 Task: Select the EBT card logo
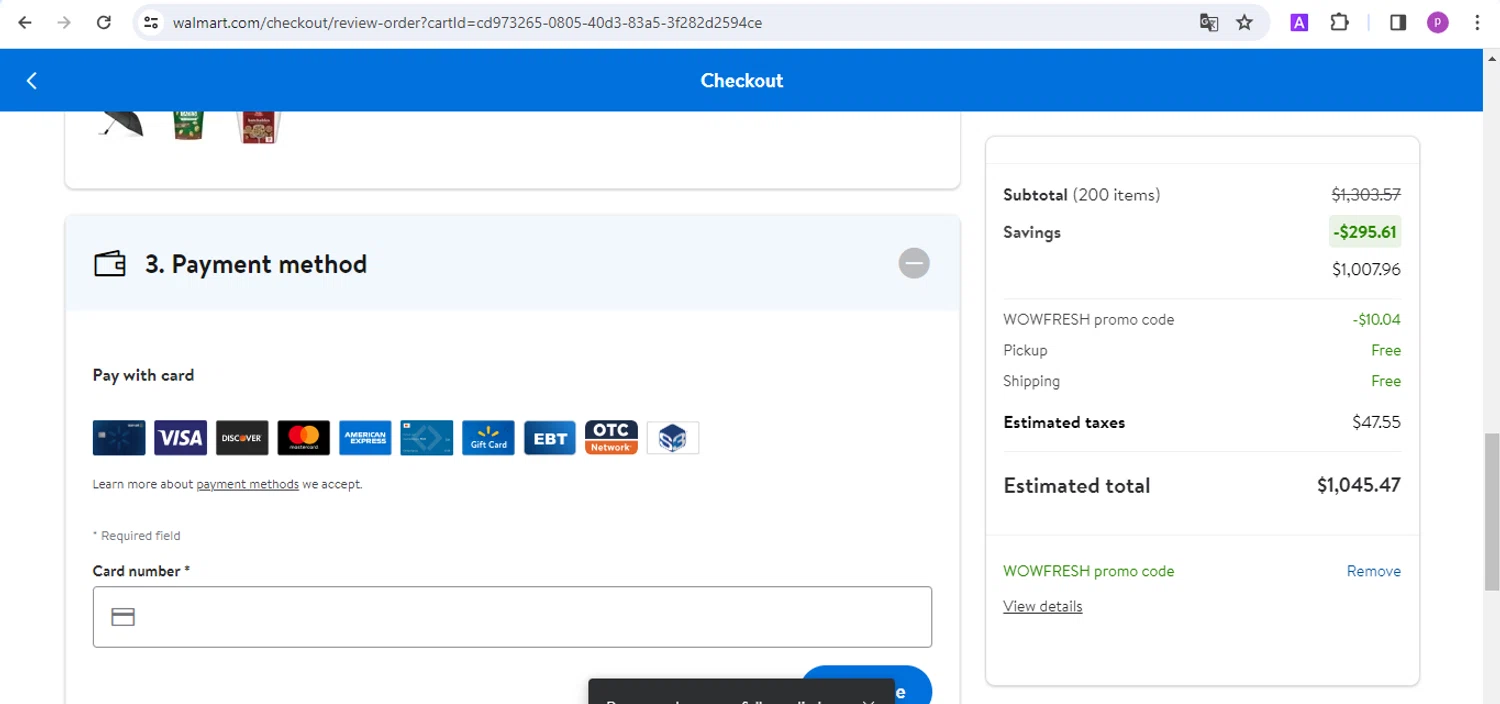(x=550, y=438)
